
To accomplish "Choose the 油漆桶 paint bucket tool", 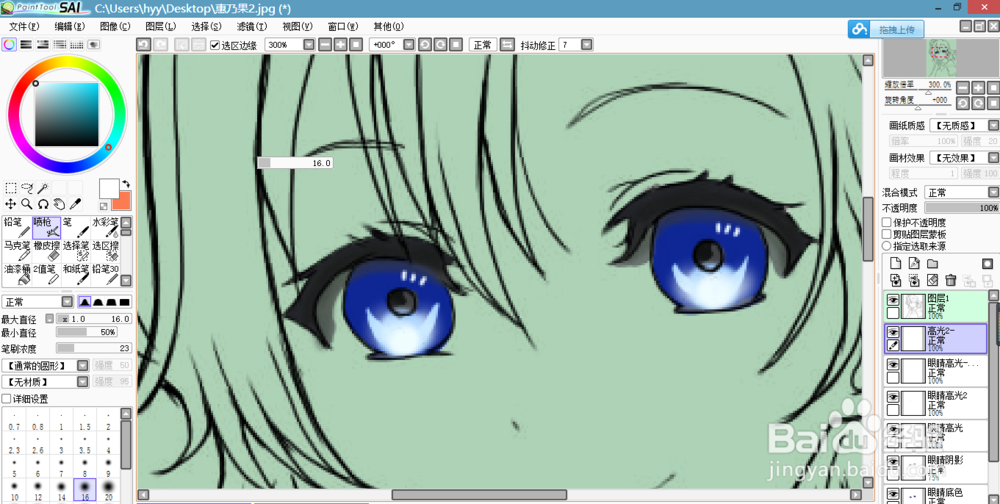I will click(17, 274).
